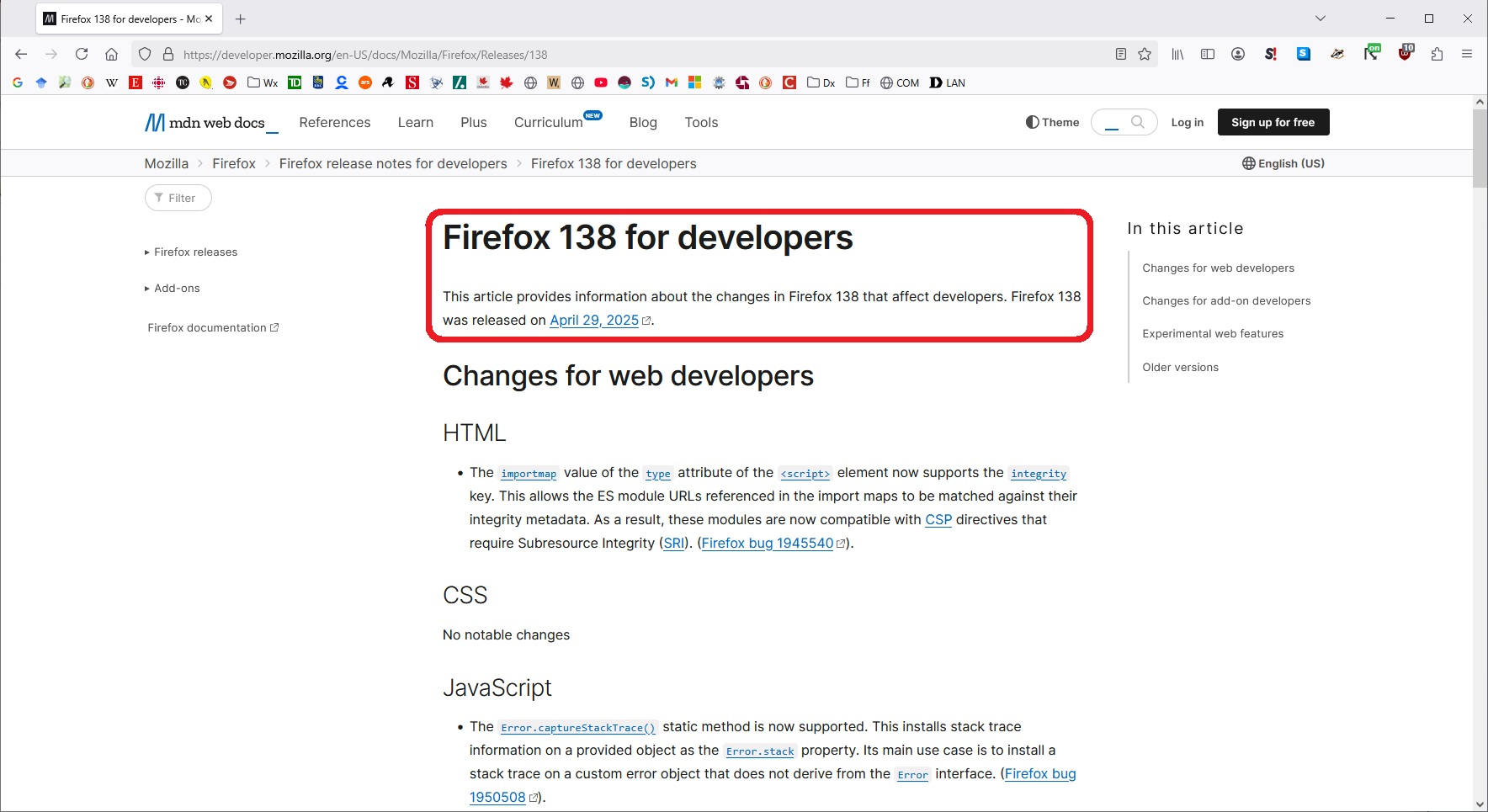Open the Gmail bookmark in bookmarks toolbar
The width and height of the screenshot is (1488, 812).
[x=672, y=82]
